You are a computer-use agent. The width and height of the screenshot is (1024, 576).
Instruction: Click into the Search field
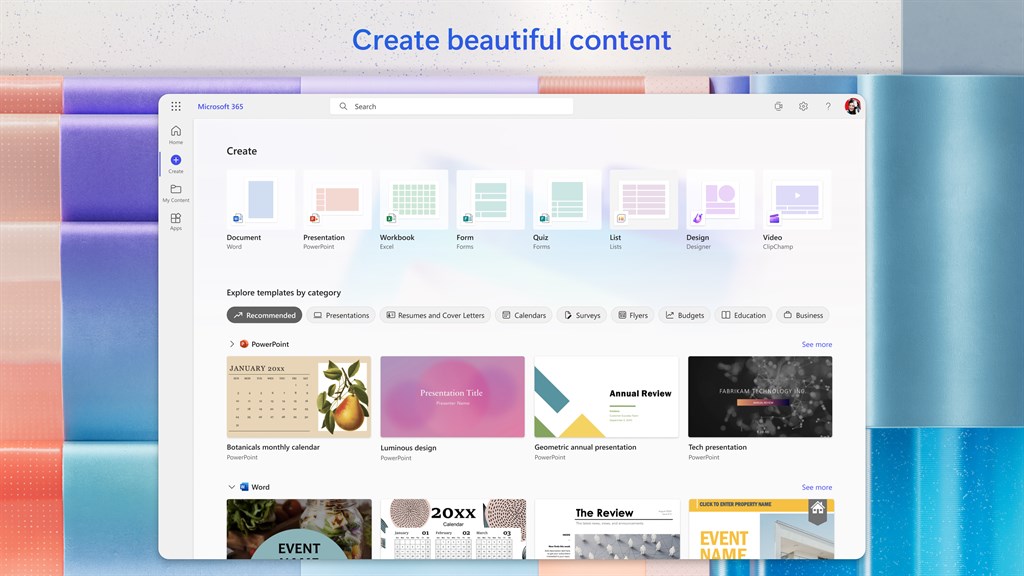451,106
